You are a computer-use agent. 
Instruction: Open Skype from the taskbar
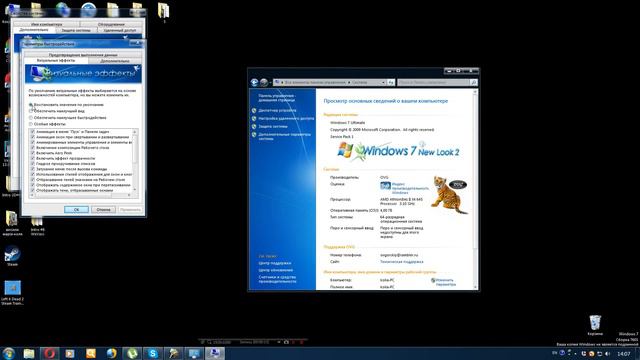153,353
